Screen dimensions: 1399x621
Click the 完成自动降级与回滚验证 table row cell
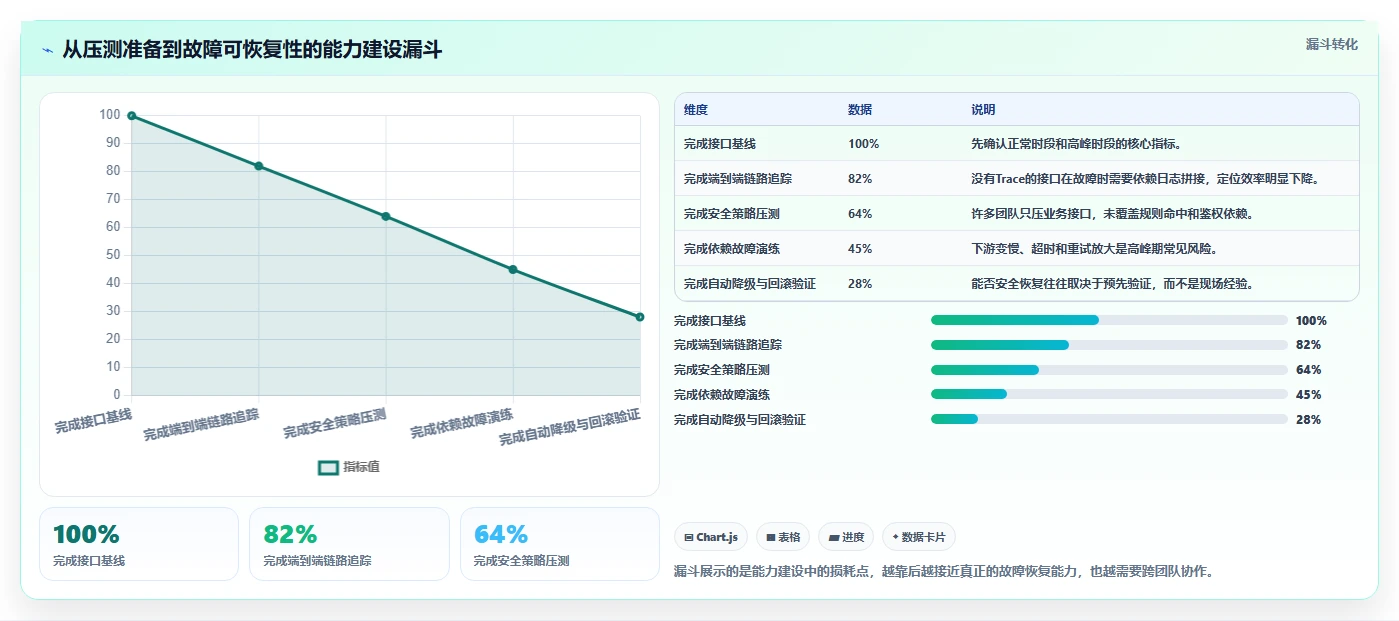point(750,284)
